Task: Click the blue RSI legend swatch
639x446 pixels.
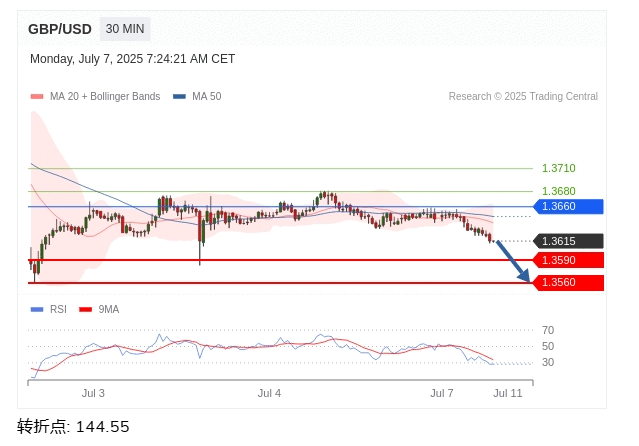Action: 37,310
